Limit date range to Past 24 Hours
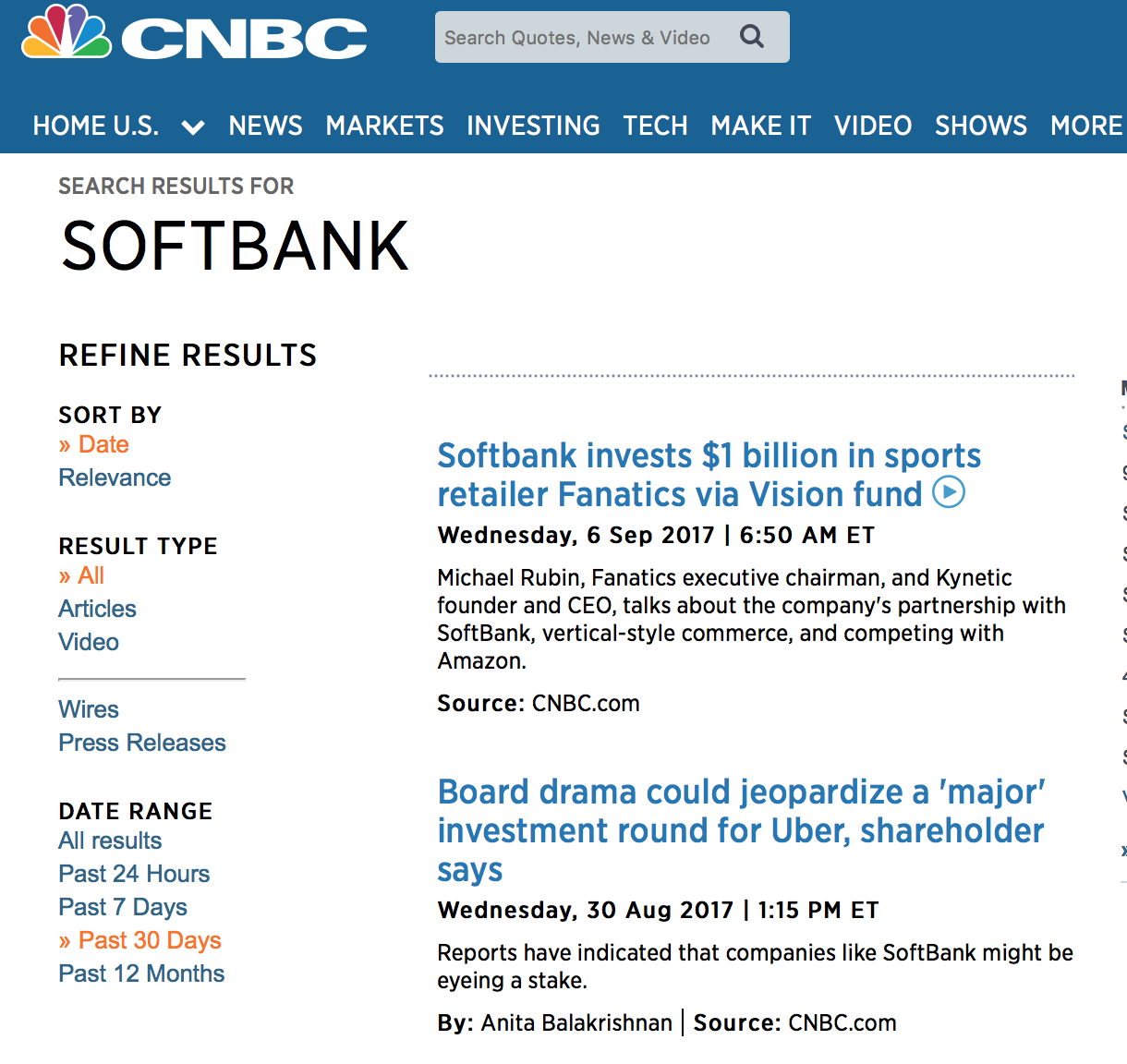The height and width of the screenshot is (1064, 1127). pyautogui.click(x=134, y=874)
